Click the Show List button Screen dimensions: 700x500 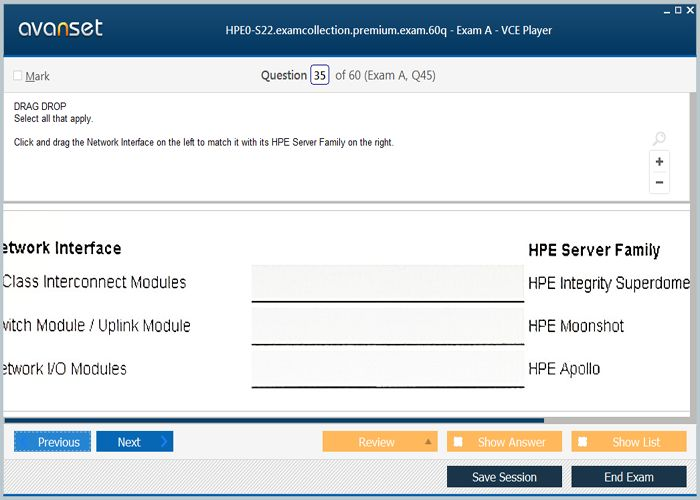coord(629,442)
